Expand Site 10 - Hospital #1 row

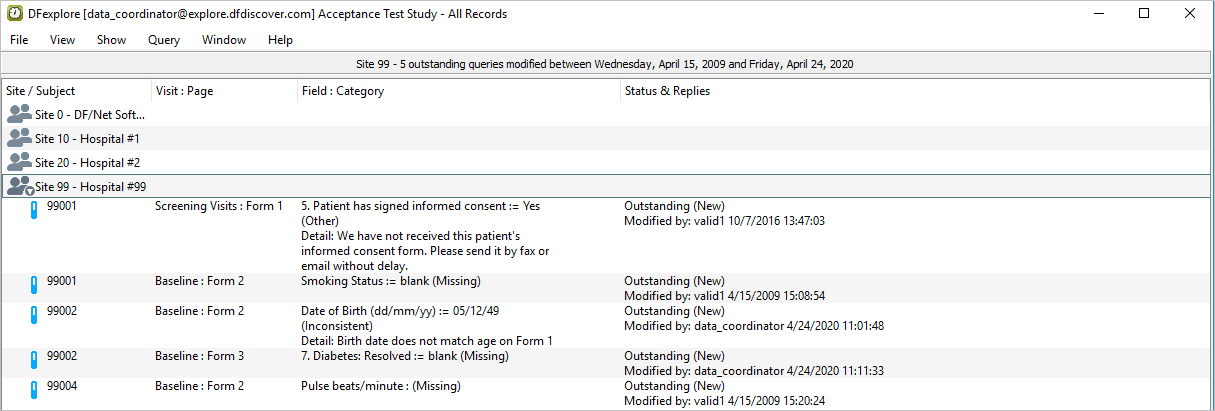87,138
